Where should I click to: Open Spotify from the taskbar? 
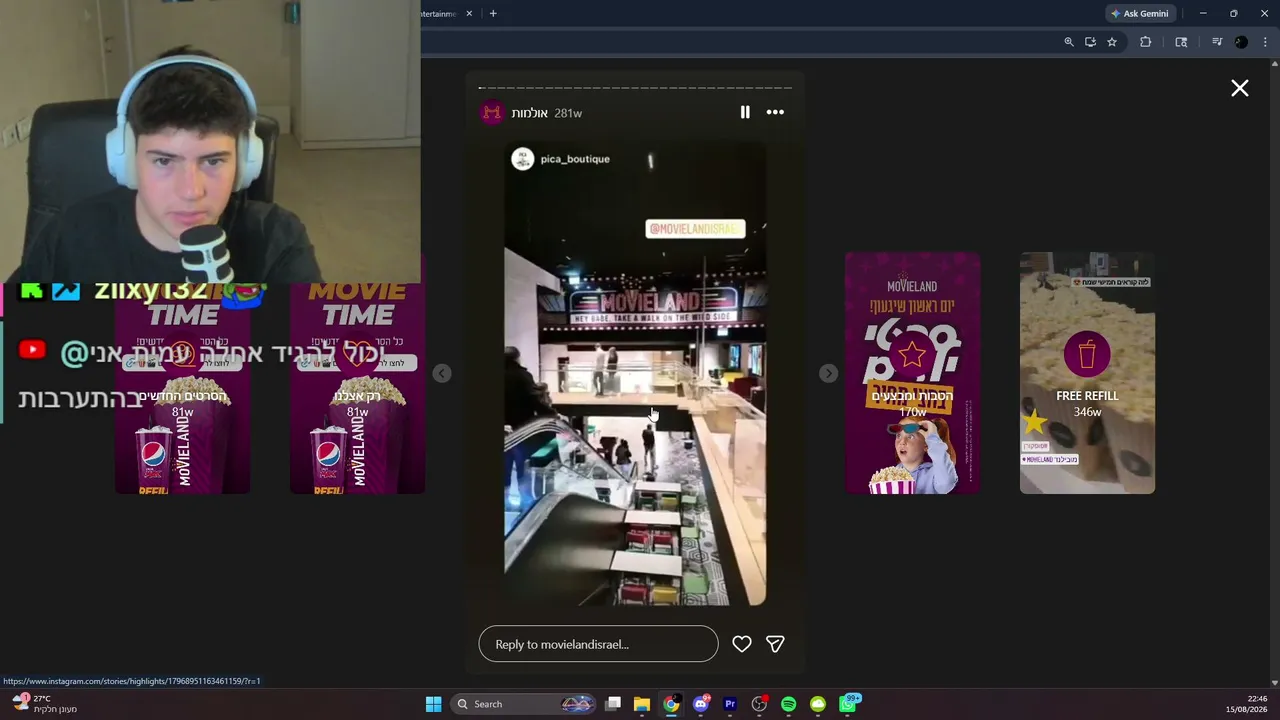(x=789, y=704)
